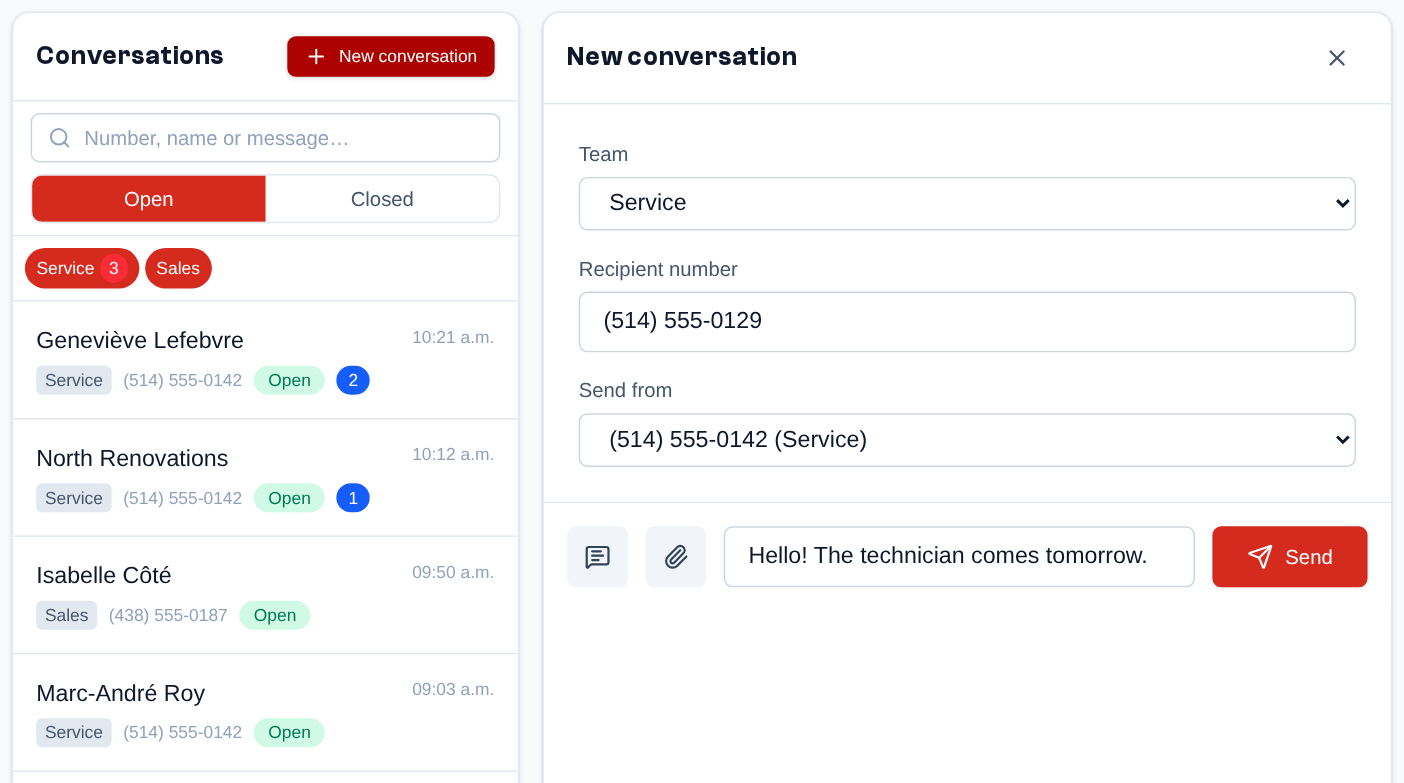Click the conversation search field
The width and height of the screenshot is (1404, 783).
click(265, 138)
